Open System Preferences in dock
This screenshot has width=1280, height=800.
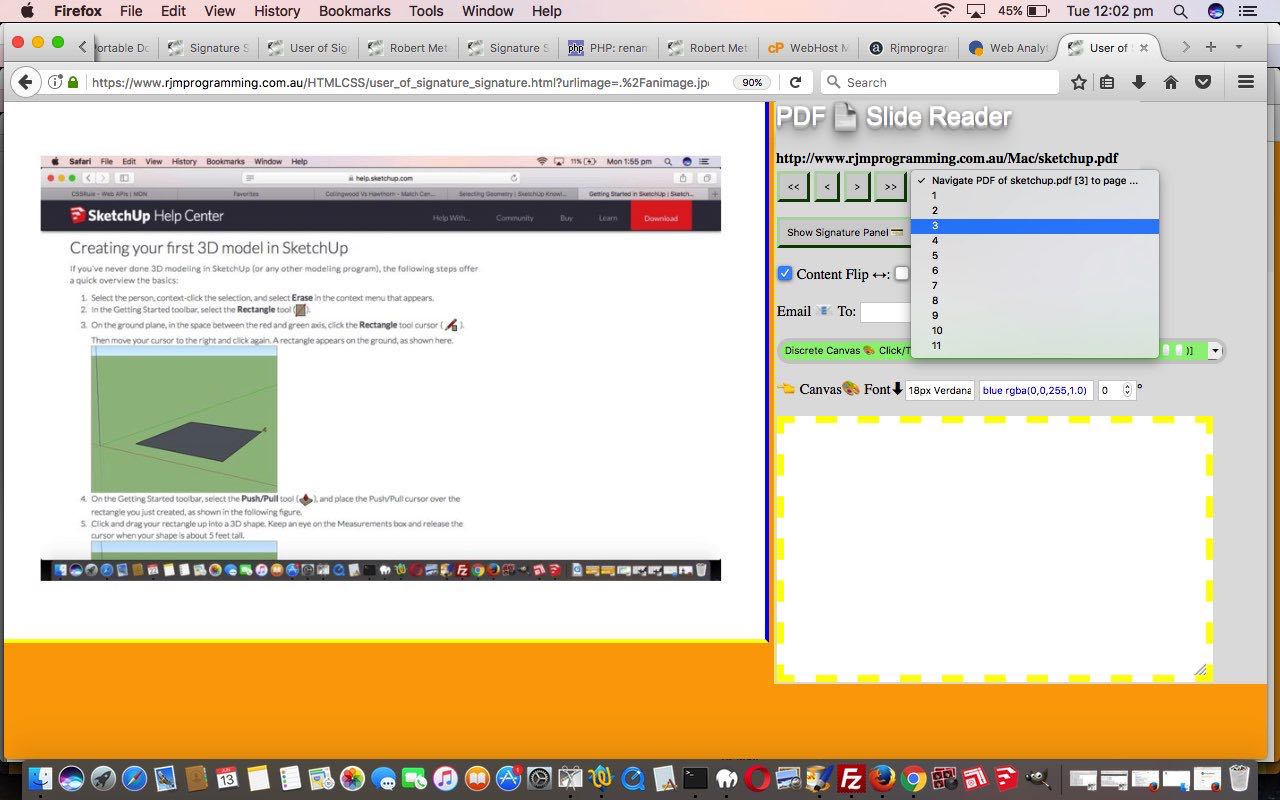(x=539, y=778)
